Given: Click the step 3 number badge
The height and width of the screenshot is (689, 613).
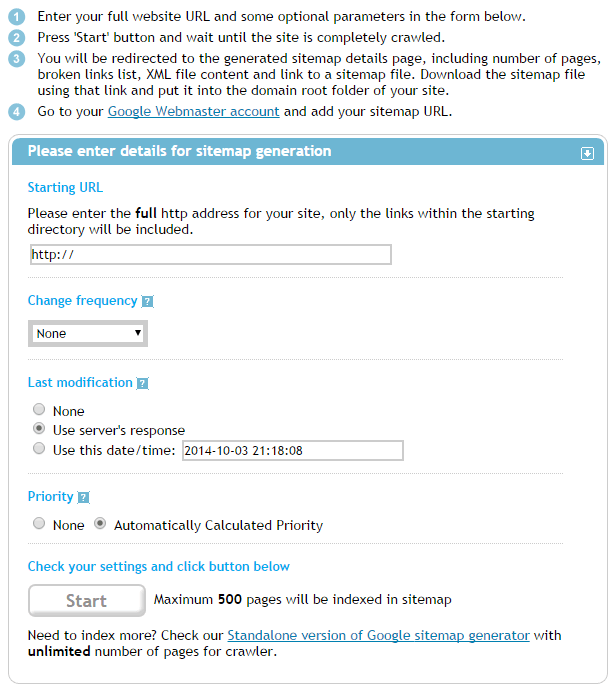Looking at the screenshot, I should (17, 58).
